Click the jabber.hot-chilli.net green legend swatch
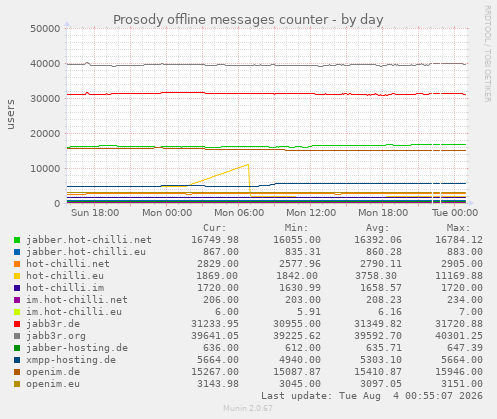This screenshot has height=419, width=497. (17, 240)
